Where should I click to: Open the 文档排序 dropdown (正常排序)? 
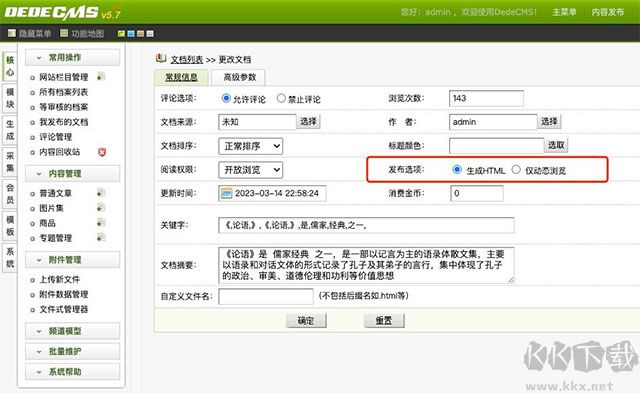[x=251, y=146]
